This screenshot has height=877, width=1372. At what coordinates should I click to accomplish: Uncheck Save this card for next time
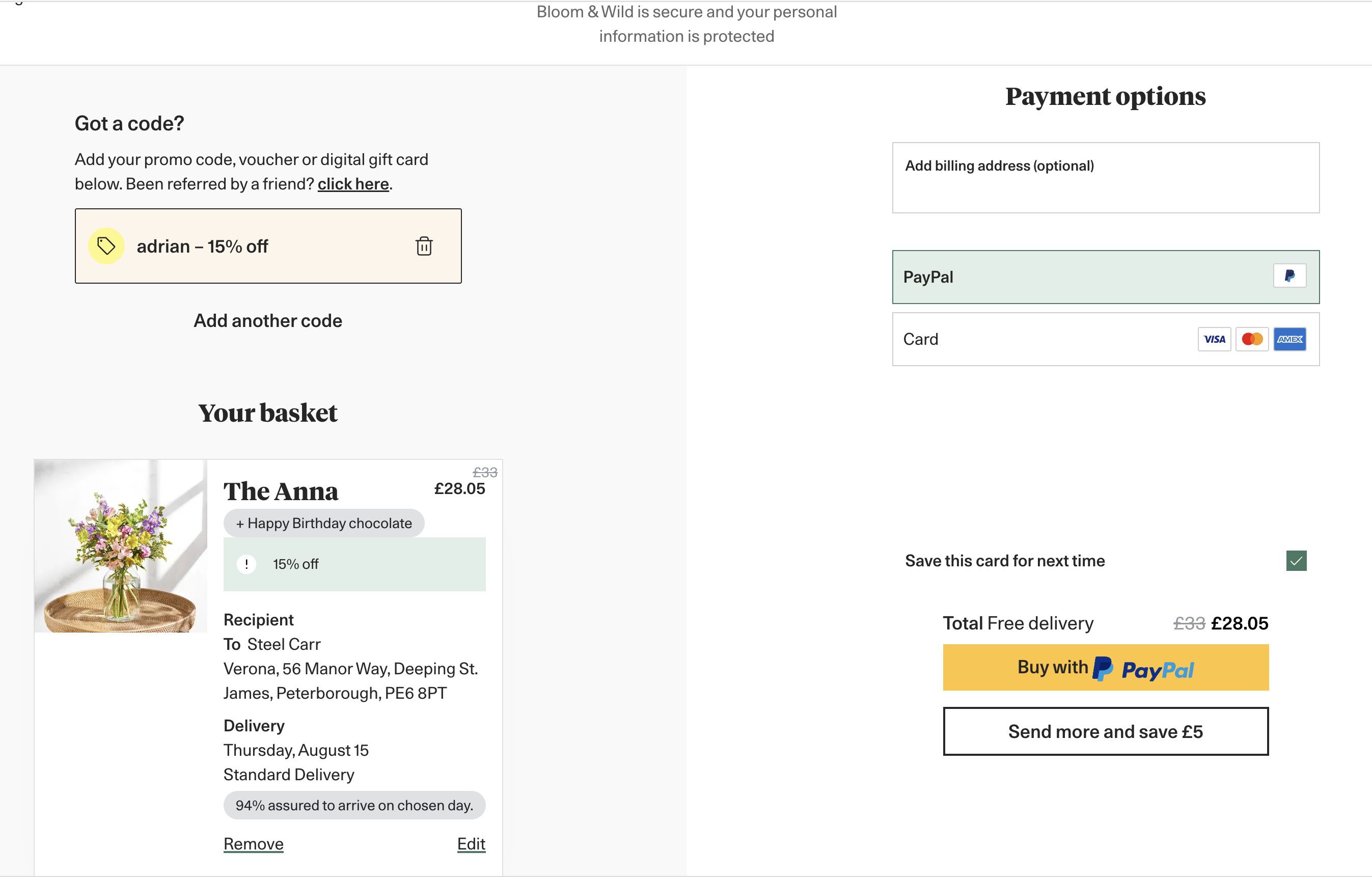tap(1296, 561)
